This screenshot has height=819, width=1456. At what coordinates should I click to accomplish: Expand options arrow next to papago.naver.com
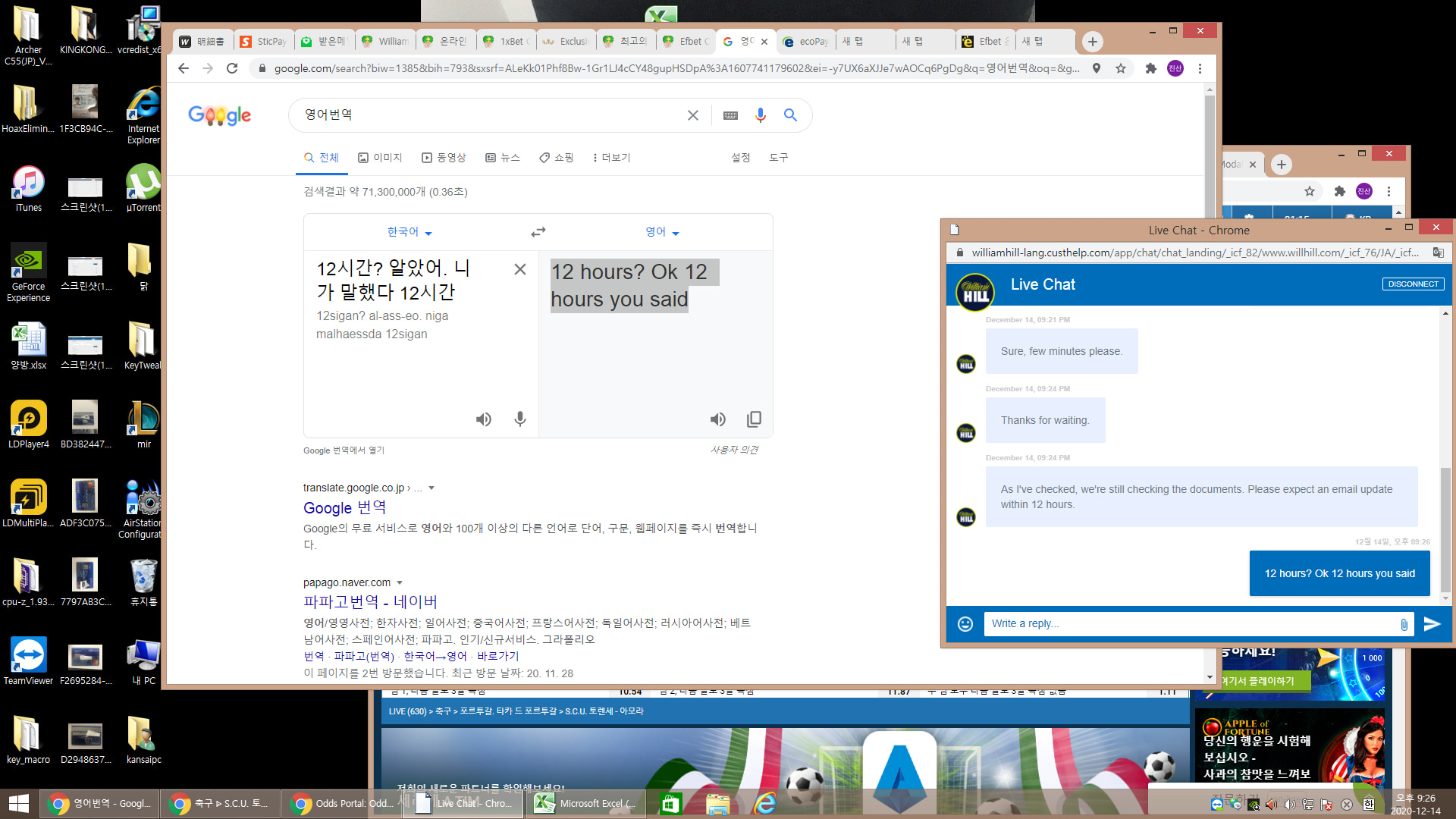pyautogui.click(x=400, y=582)
